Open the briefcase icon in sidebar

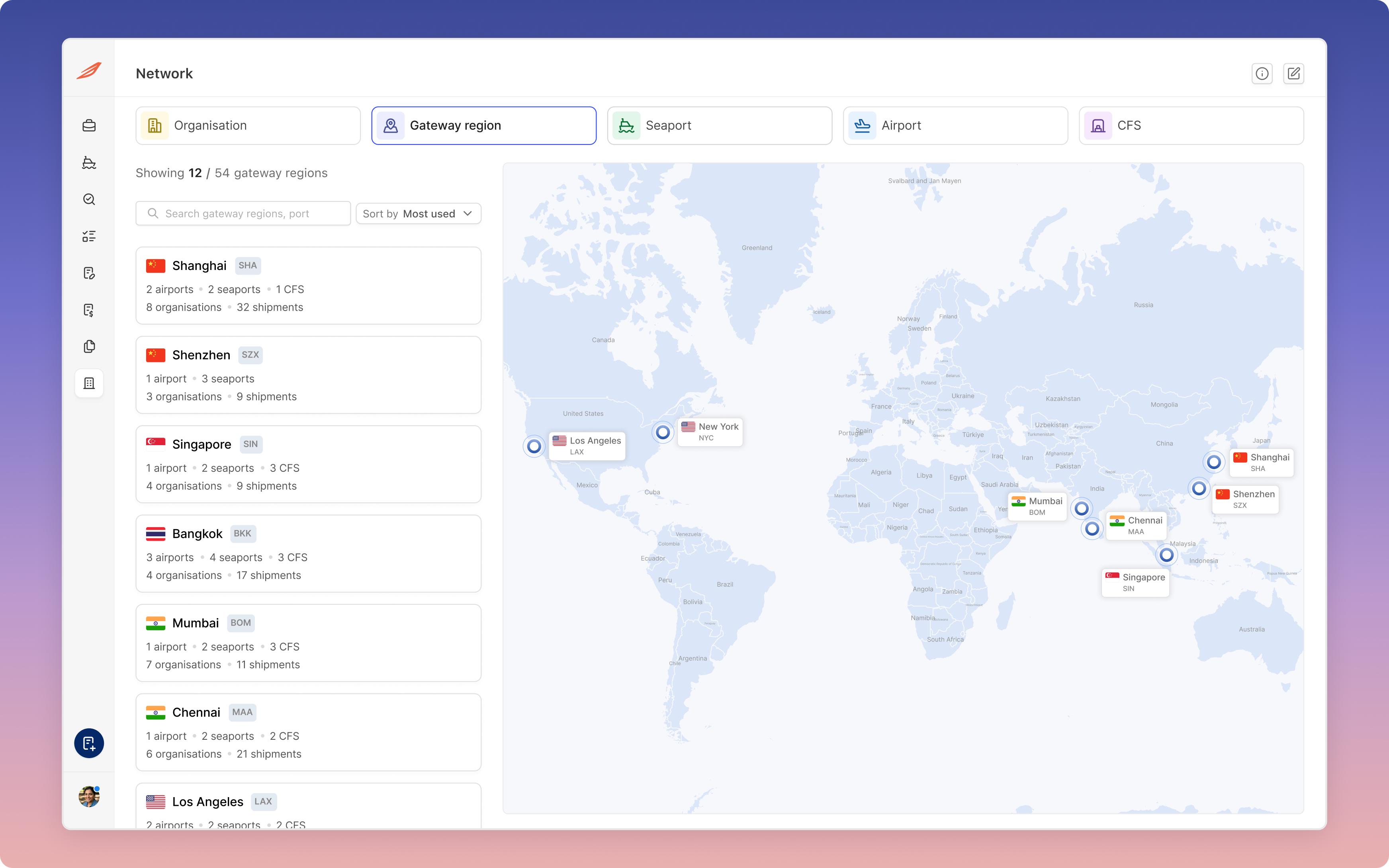point(89,125)
